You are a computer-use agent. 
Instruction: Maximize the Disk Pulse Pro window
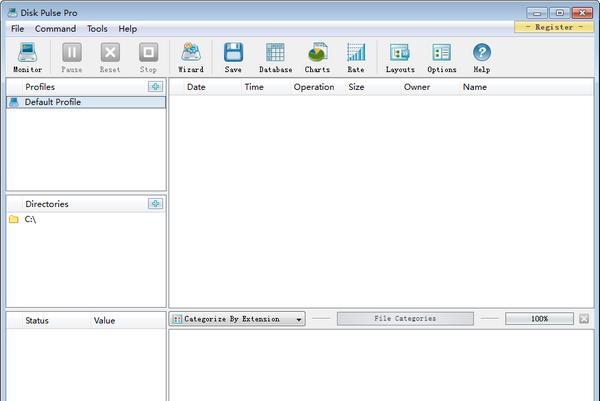click(559, 13)
